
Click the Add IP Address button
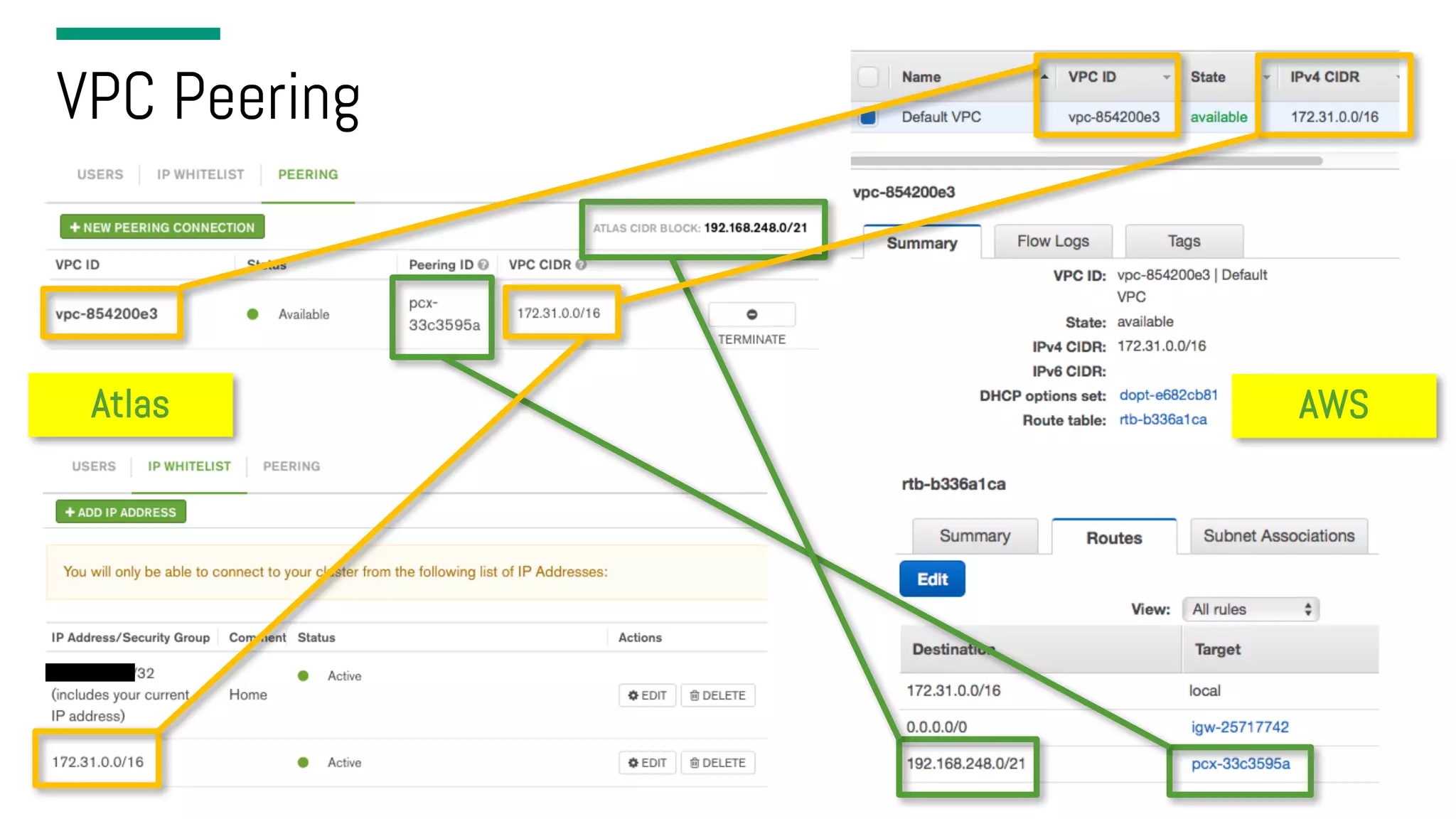(121, 512)
